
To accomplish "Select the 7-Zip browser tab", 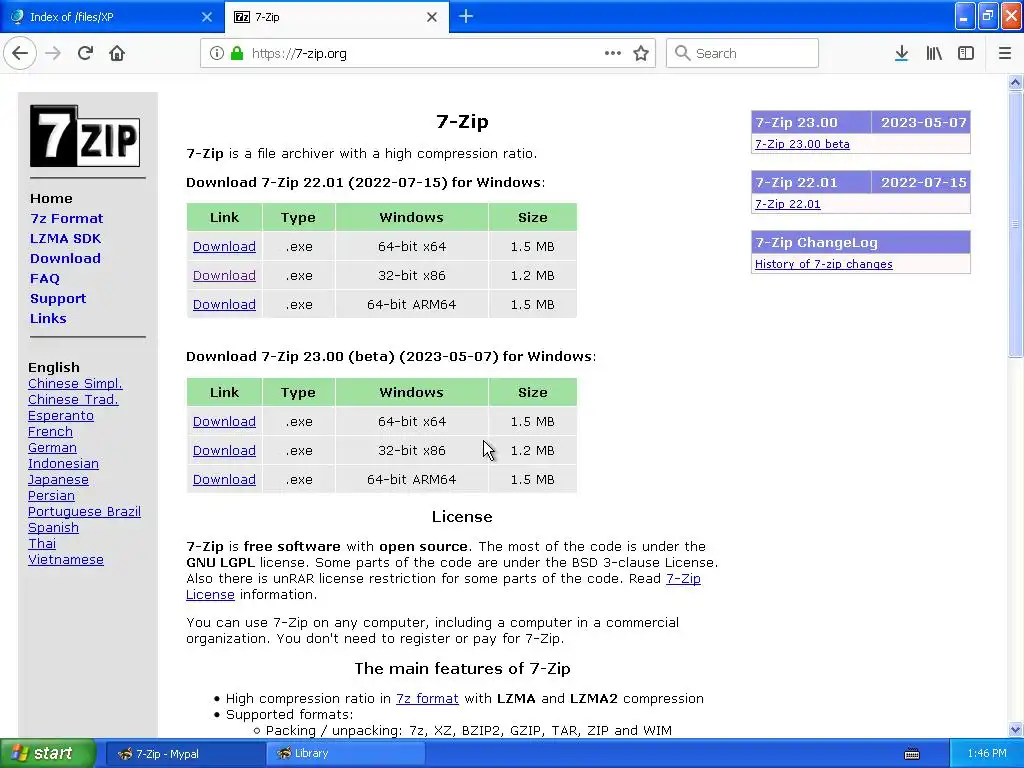I will pyautogui.click(x=336, y=17).
